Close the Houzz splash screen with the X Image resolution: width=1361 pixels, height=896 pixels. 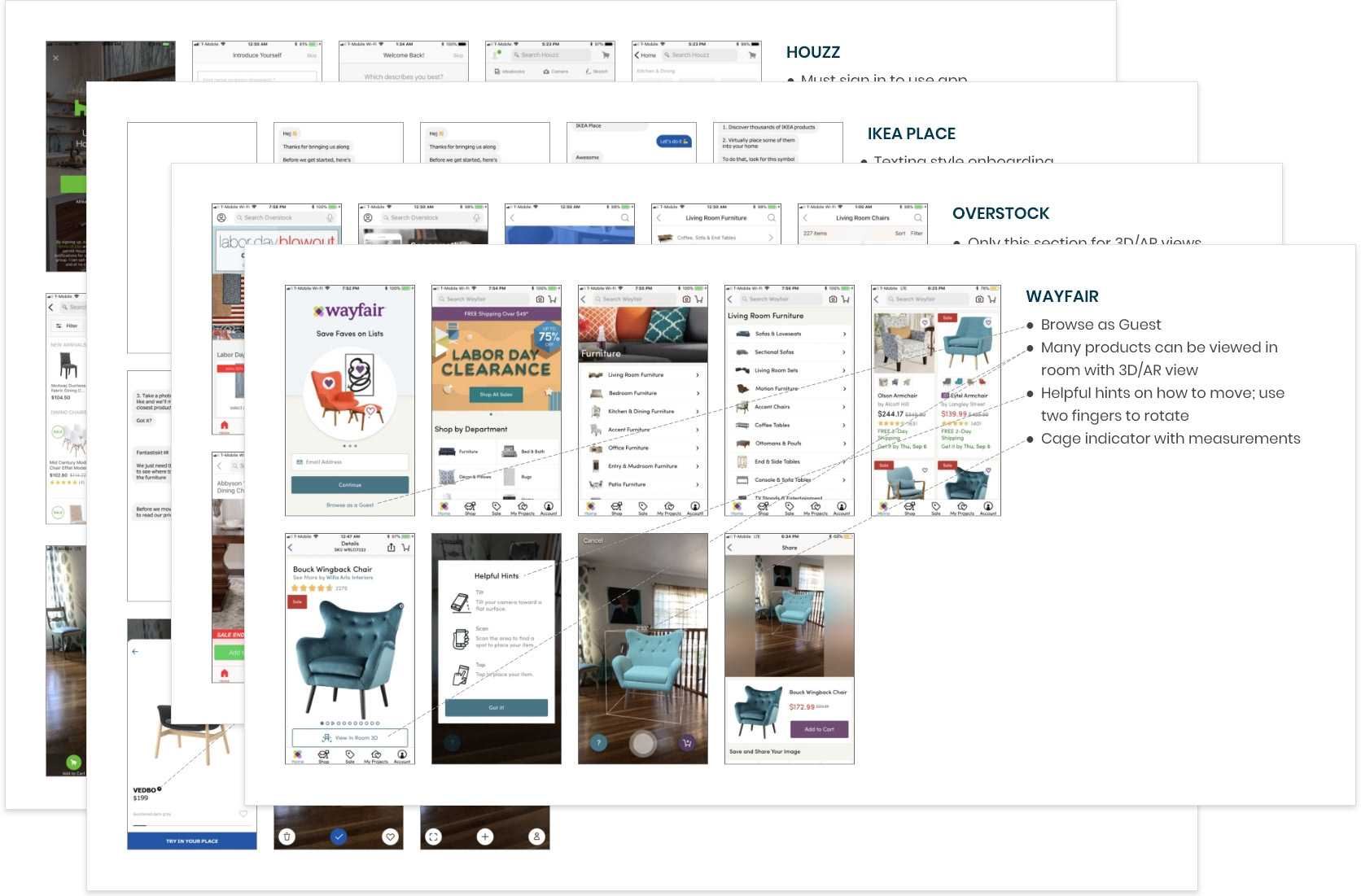(x=55, y=58)
